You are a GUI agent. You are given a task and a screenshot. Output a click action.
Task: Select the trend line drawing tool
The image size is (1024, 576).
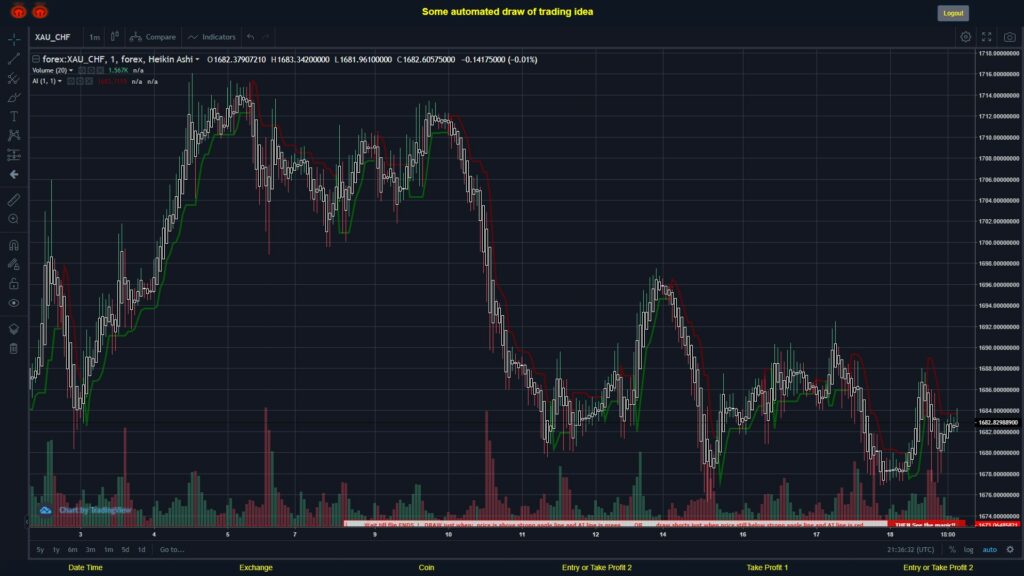(14, 59)
